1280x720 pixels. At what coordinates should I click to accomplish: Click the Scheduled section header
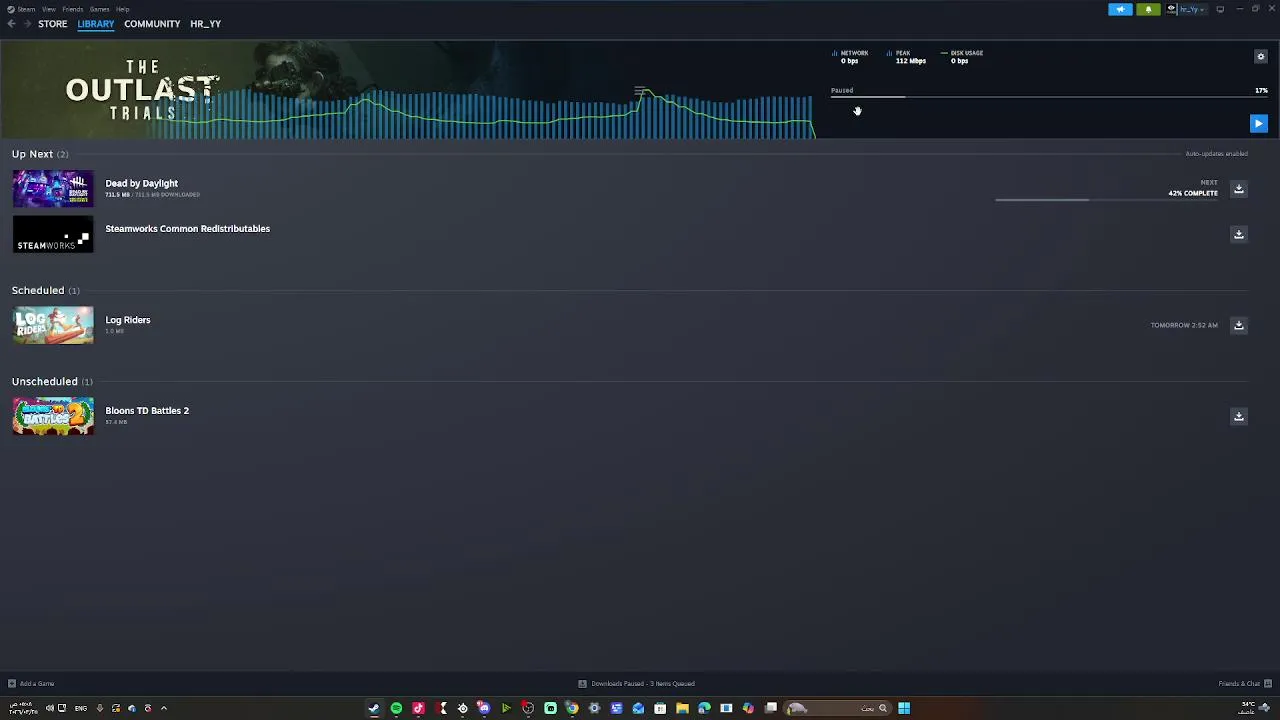45,290
